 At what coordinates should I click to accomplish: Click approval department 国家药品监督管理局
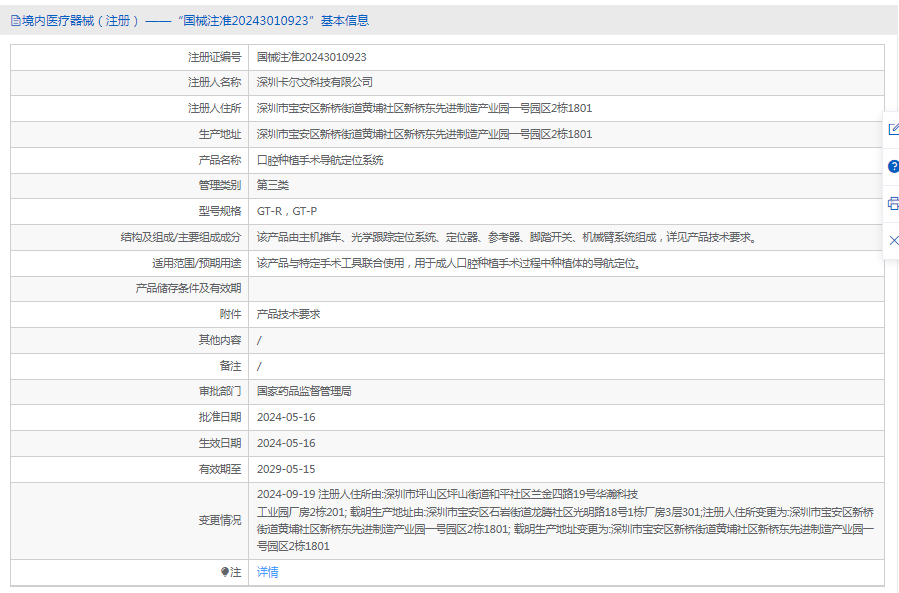pyautogui.click(x=304, y=391)
